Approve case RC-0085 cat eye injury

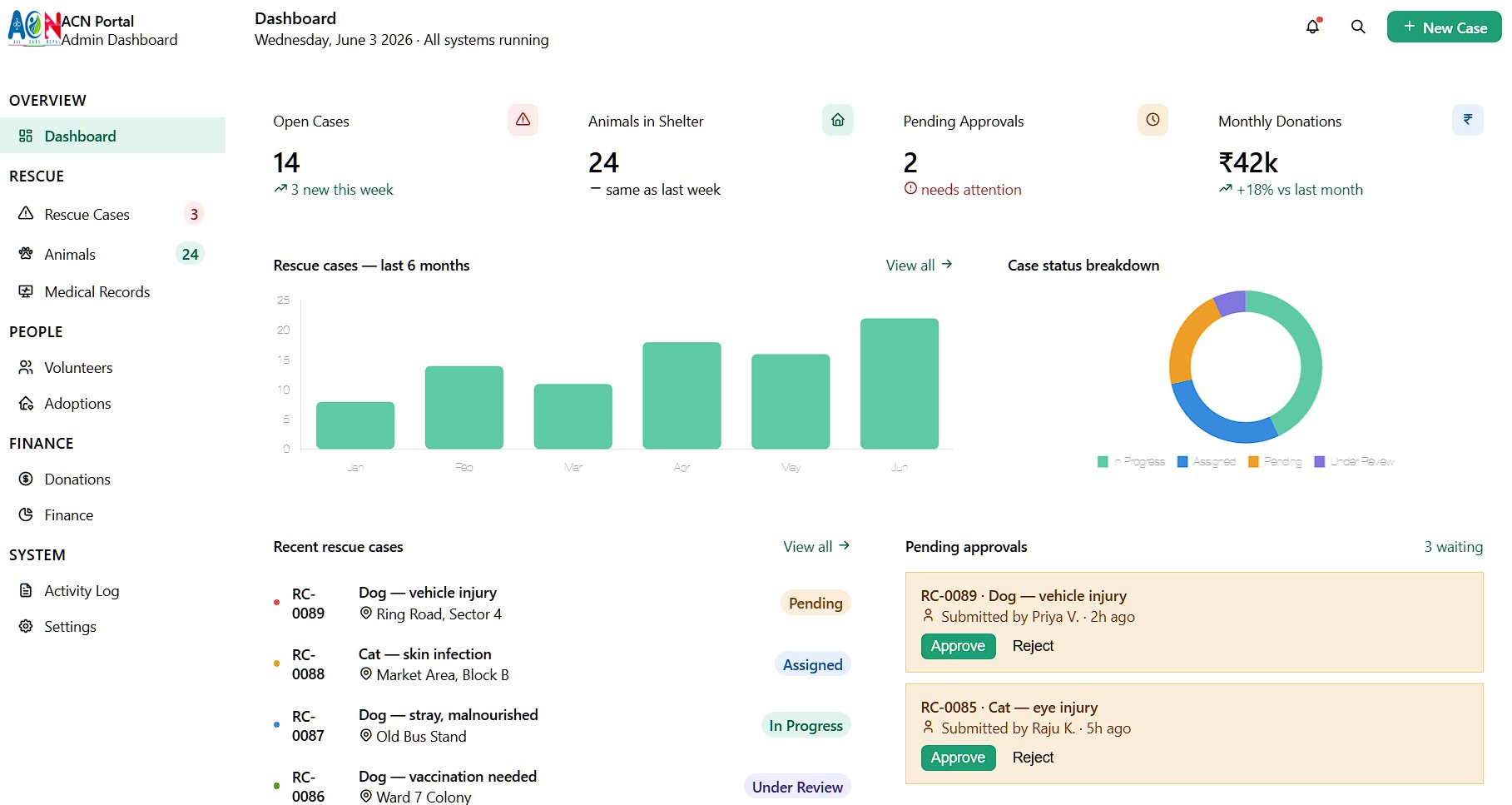tap(958, 758)
